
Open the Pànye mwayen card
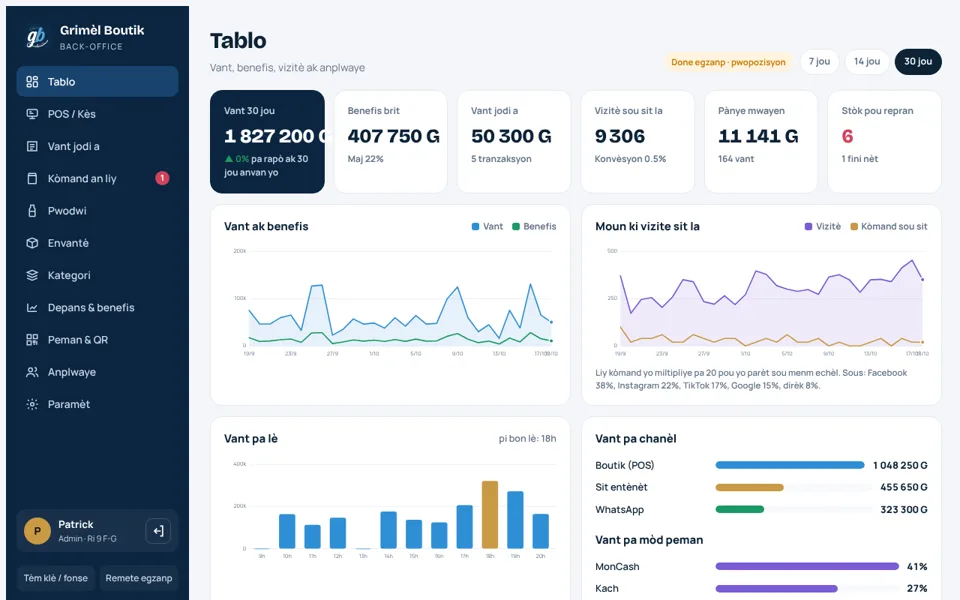[x=761, y=141]
